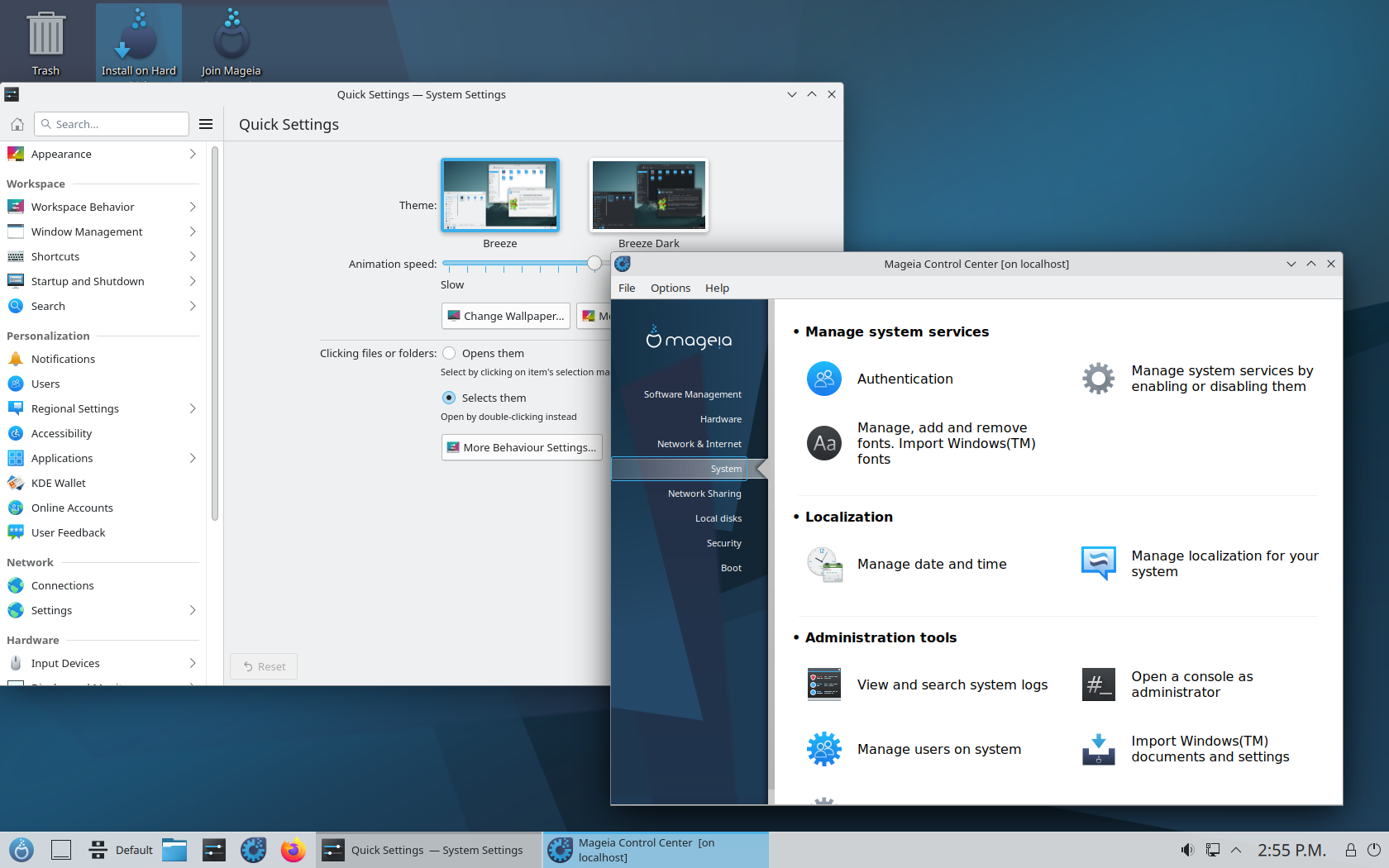Open the fonts manager Aa icon

(x=823, y=443)
